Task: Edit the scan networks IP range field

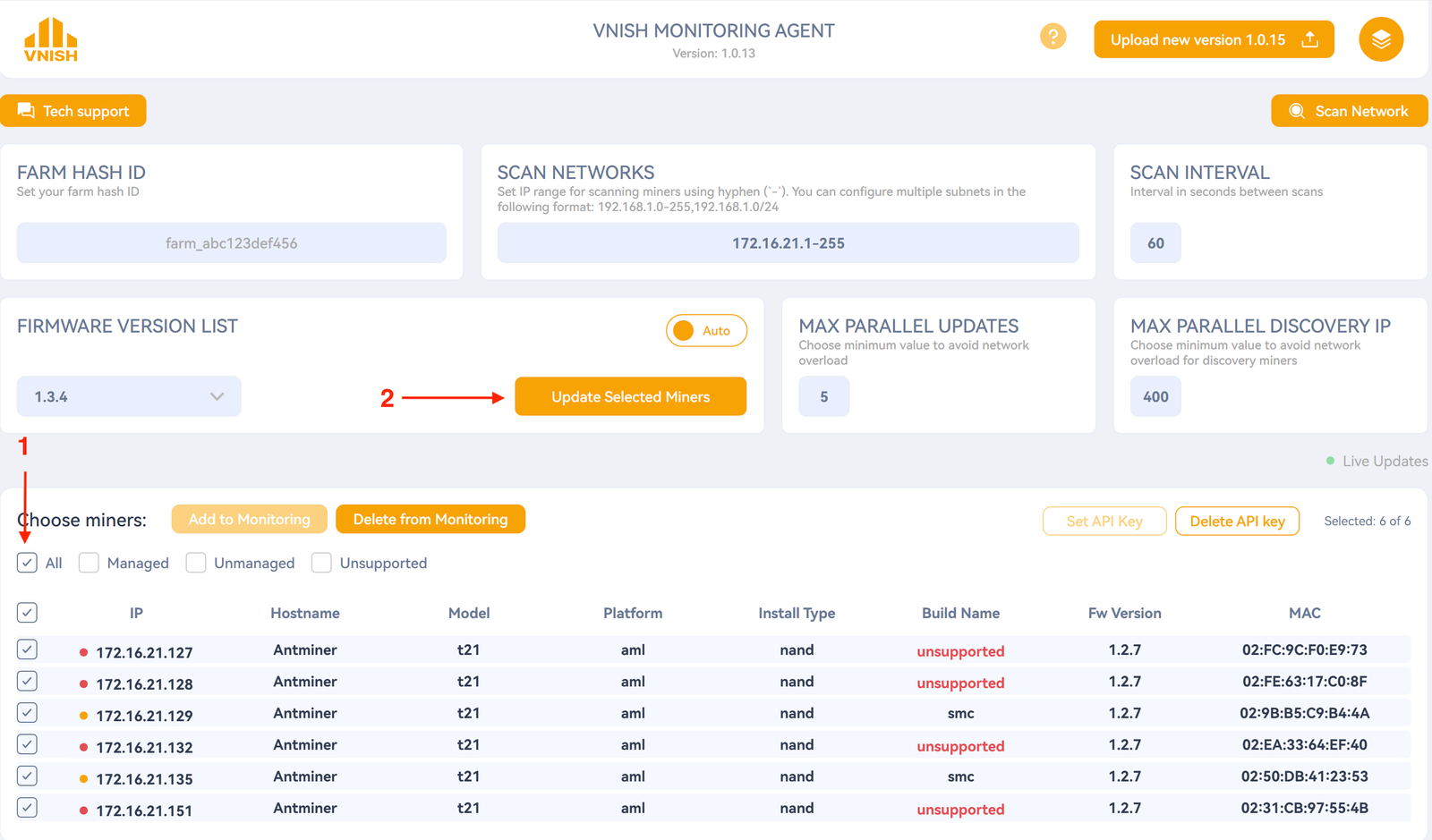Action: pyautogui.click(x=788, y=242)
